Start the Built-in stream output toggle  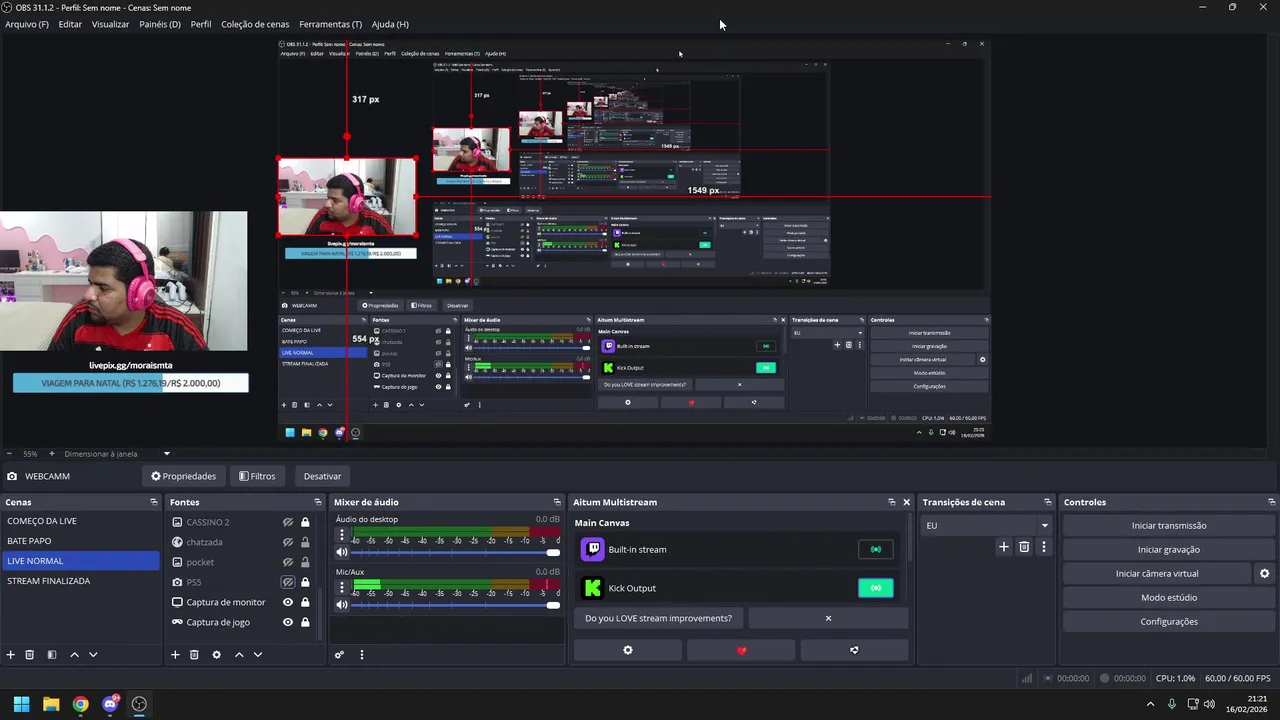pos(876,549)
